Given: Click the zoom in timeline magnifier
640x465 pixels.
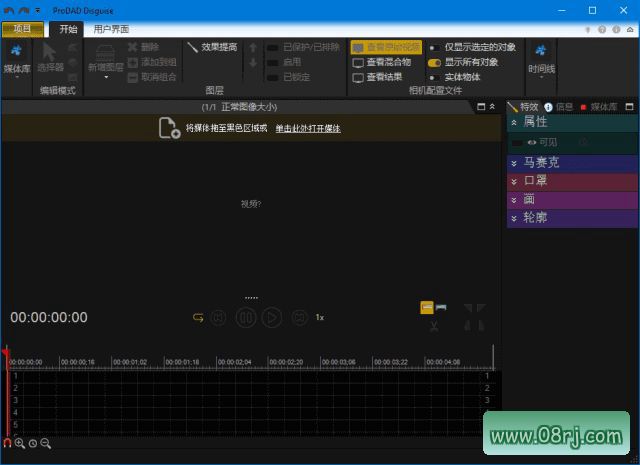Looking at the screenshot, I should click(19, 443).
